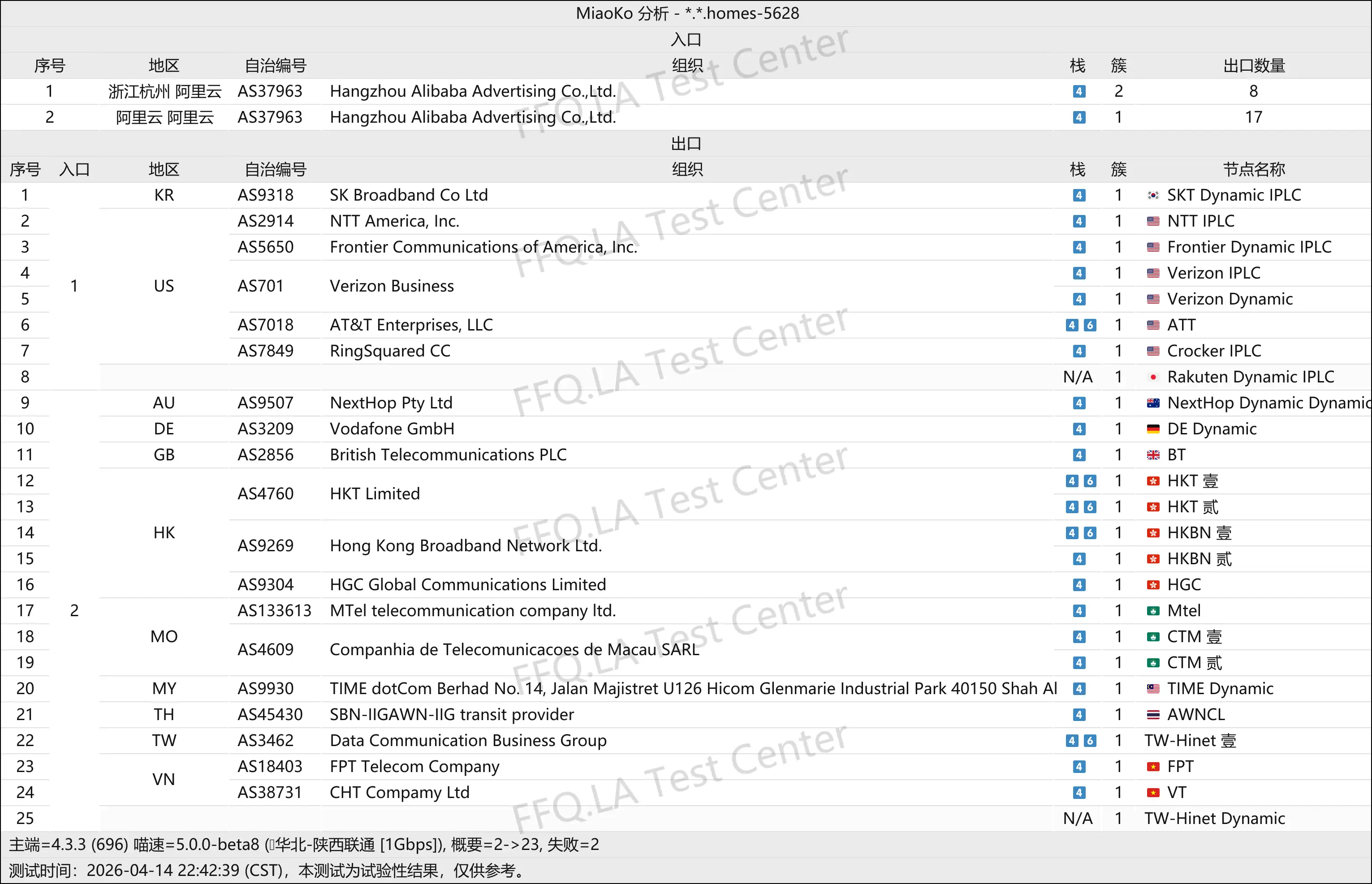The image size is (1372, 884).
Task: Click the title "MiaoKo 分析 - *.*.homes-5628"
Action: coord(687,13)
